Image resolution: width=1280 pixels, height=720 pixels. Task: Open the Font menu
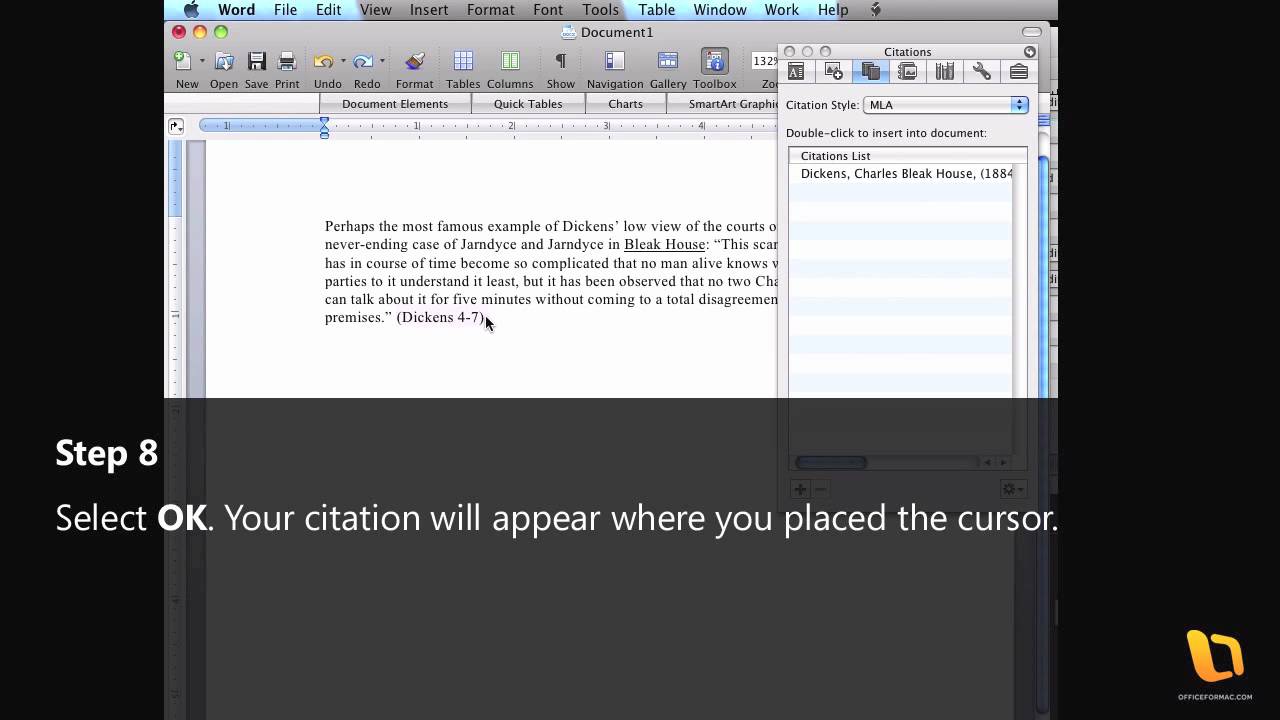548,10
